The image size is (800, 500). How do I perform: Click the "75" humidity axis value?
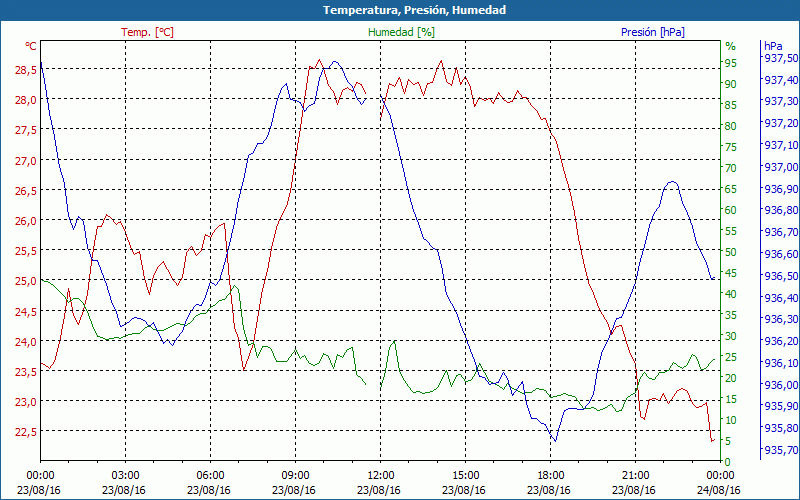click(731, 147)
